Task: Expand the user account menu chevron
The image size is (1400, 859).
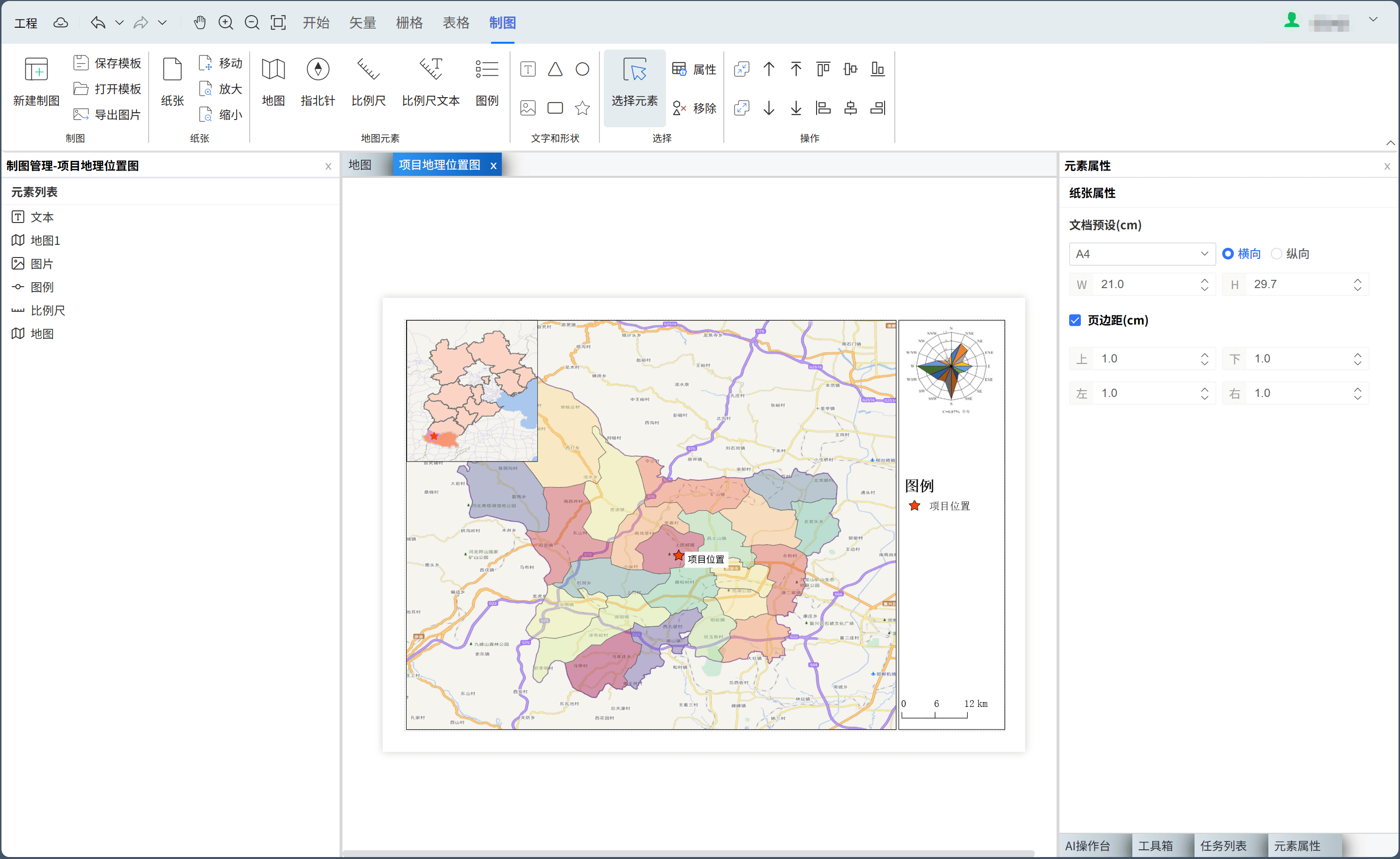Action: coord(1373,20)
